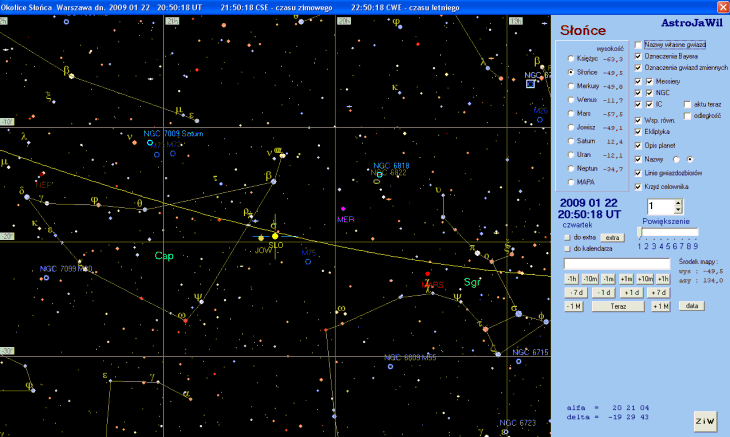The image size is (730, 437).
Task: Select the Słońce radio button
Action: click(571, 73)
